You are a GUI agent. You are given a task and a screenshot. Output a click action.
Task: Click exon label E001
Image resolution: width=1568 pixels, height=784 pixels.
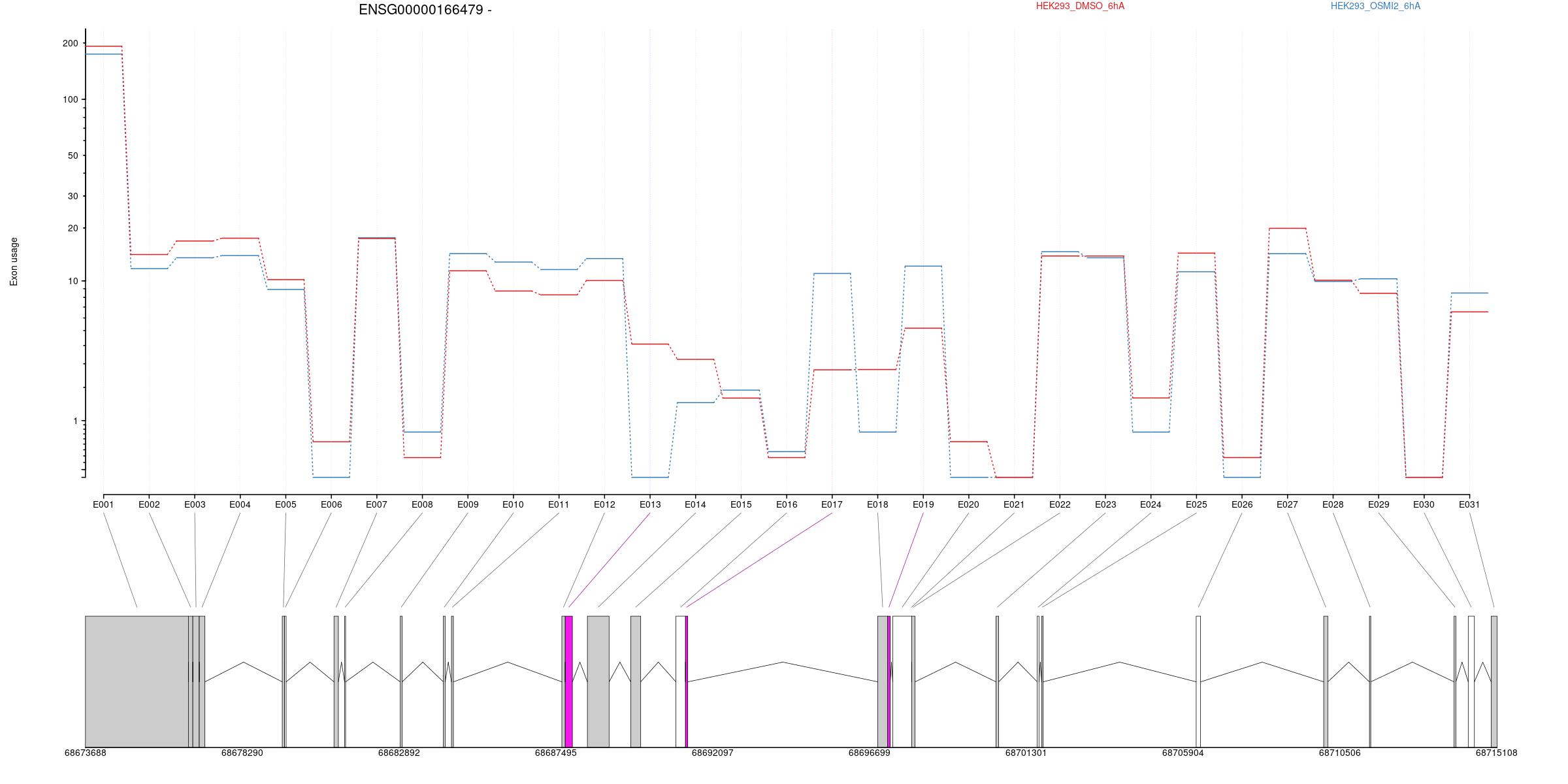click(103, 504)
